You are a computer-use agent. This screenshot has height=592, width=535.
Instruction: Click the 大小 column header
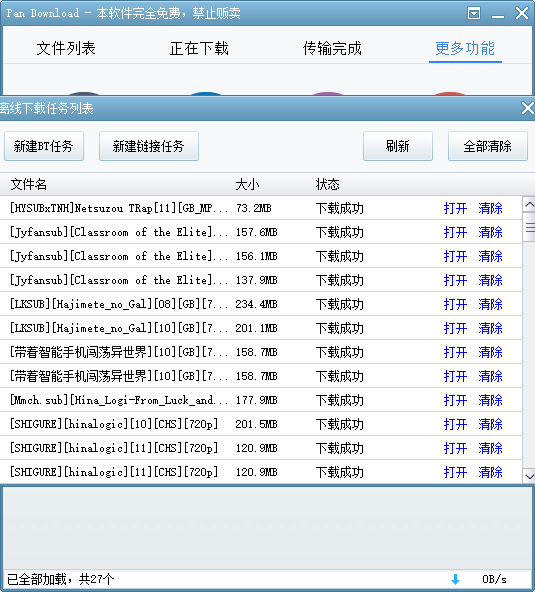(247, 185)
